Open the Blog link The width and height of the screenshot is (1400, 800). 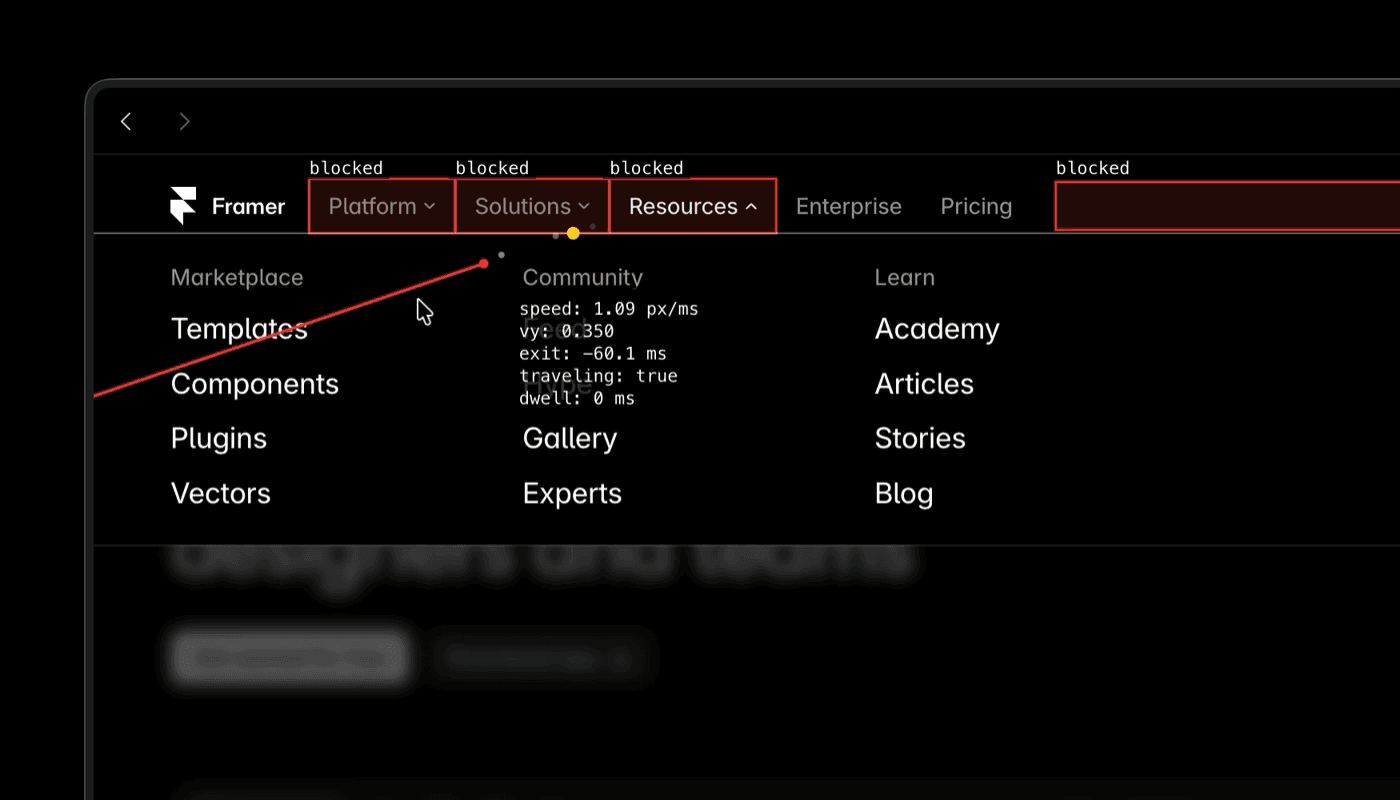pos(904,494)
